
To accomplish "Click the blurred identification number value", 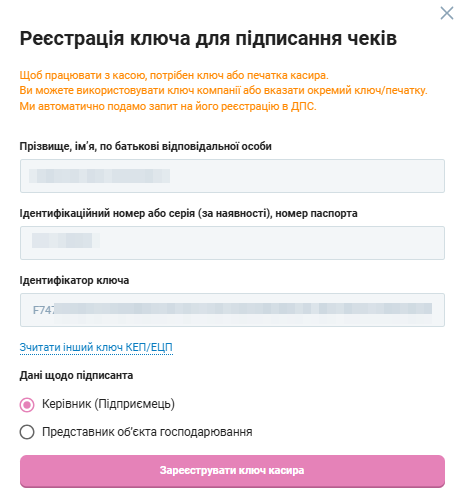I will click(x=65, y=240).
